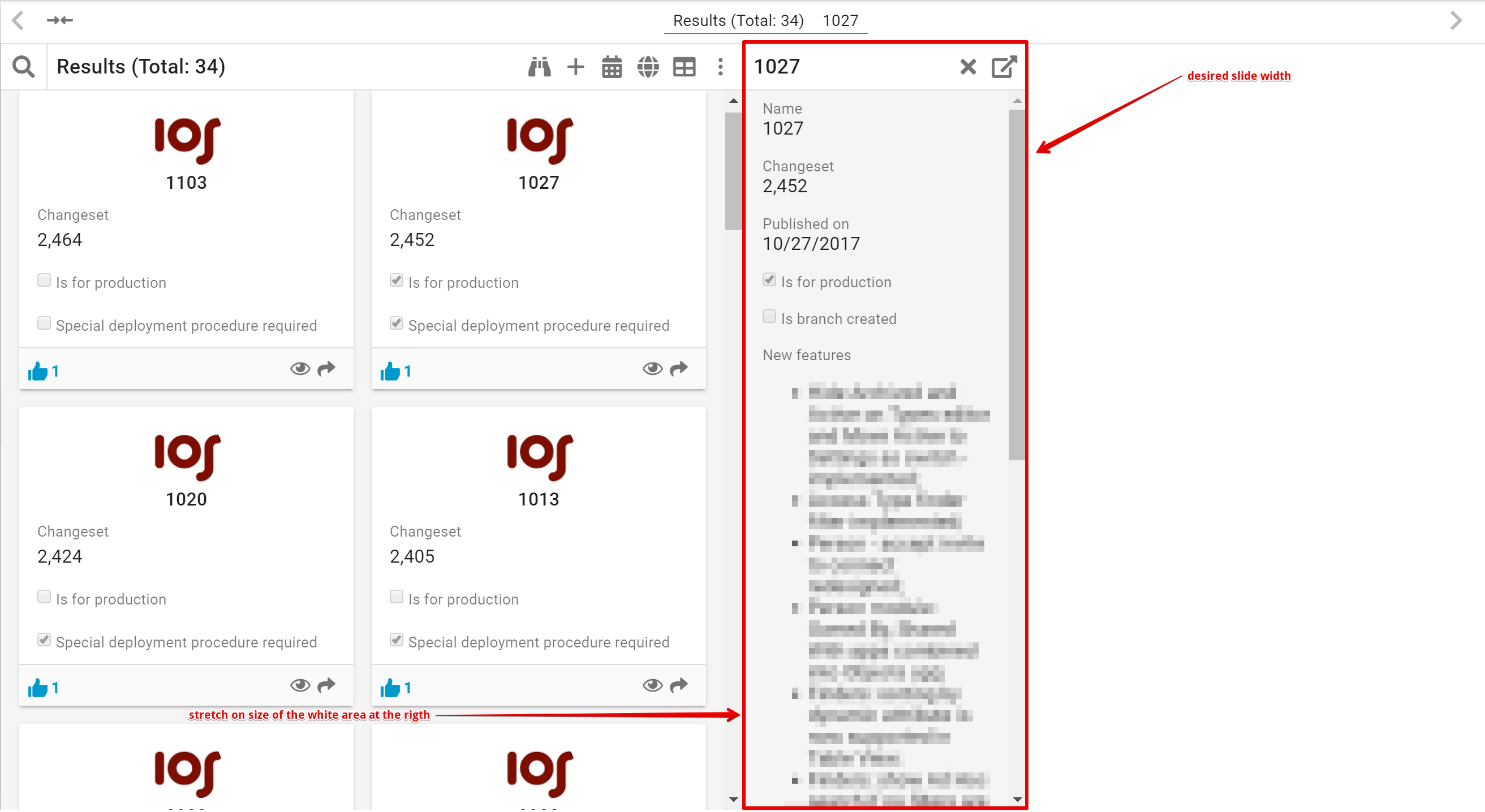Click share arrow on card 1103
1485x812 pixels.
(326, 368)
